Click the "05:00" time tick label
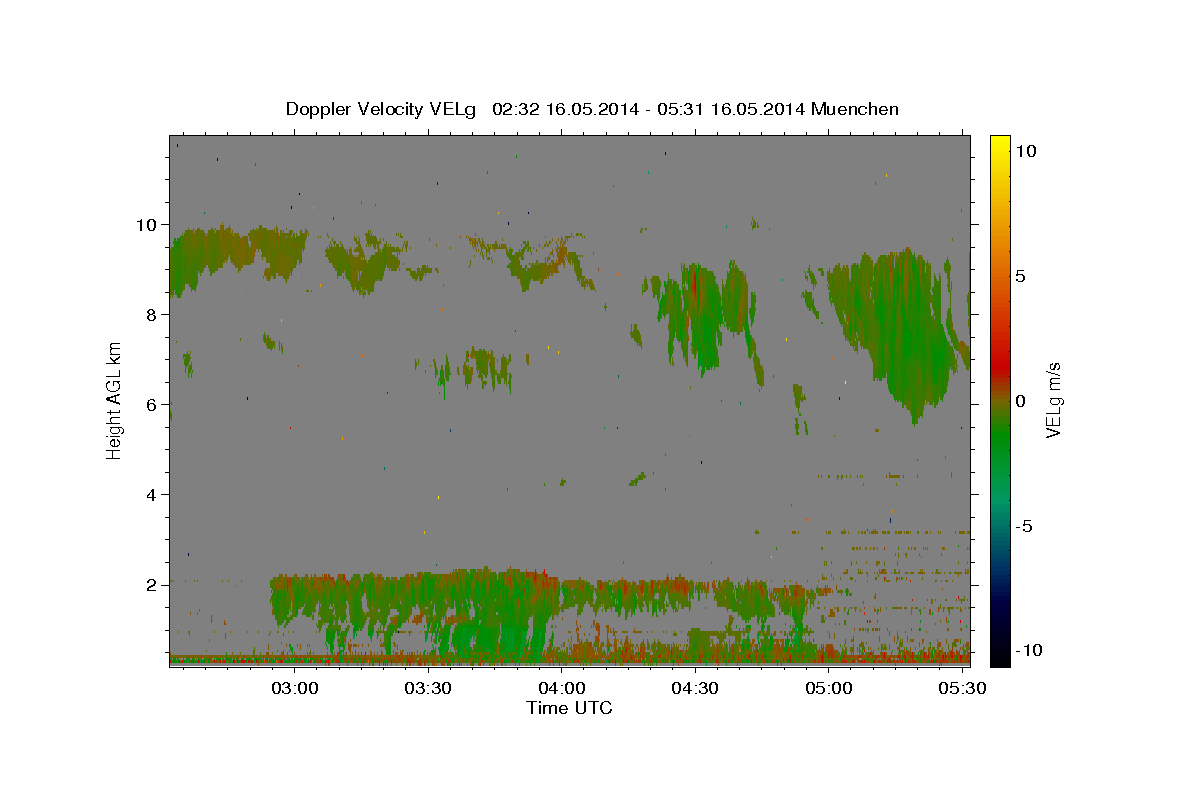The width and height of the screenshot is (1200, 800). (x=829, y=688)
